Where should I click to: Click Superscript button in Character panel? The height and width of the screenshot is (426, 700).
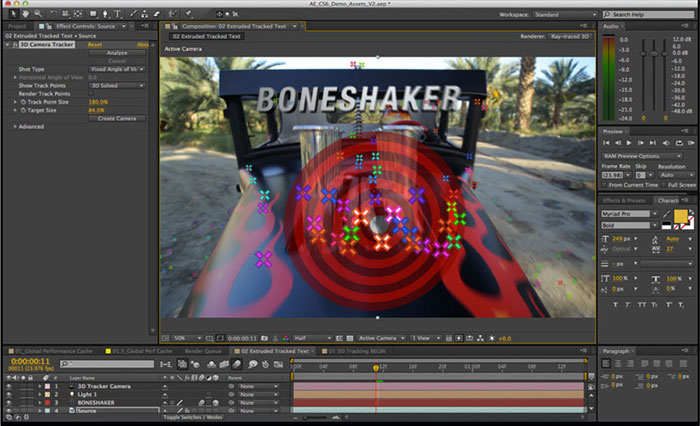[669, 305]
